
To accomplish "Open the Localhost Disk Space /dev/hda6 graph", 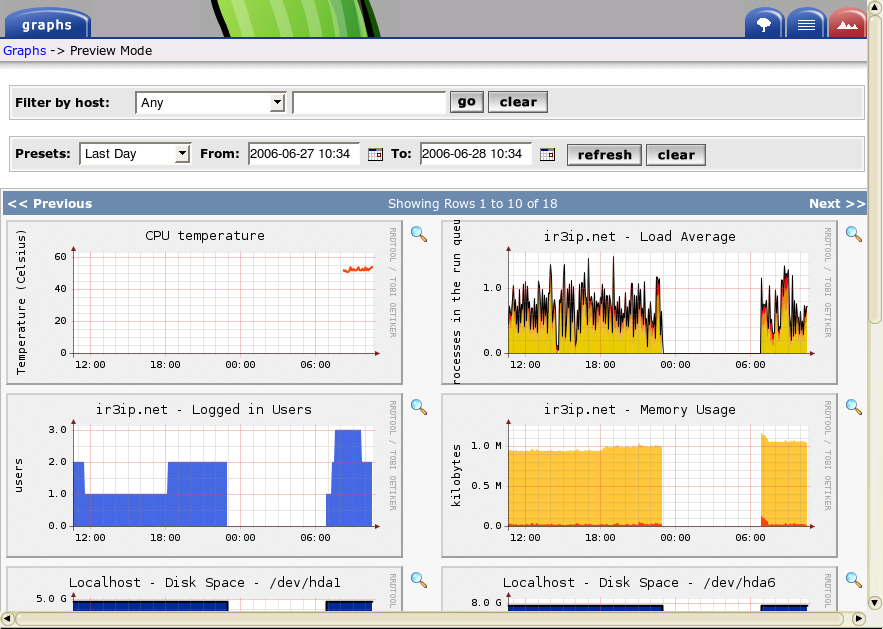I will (x=639, y=589).
